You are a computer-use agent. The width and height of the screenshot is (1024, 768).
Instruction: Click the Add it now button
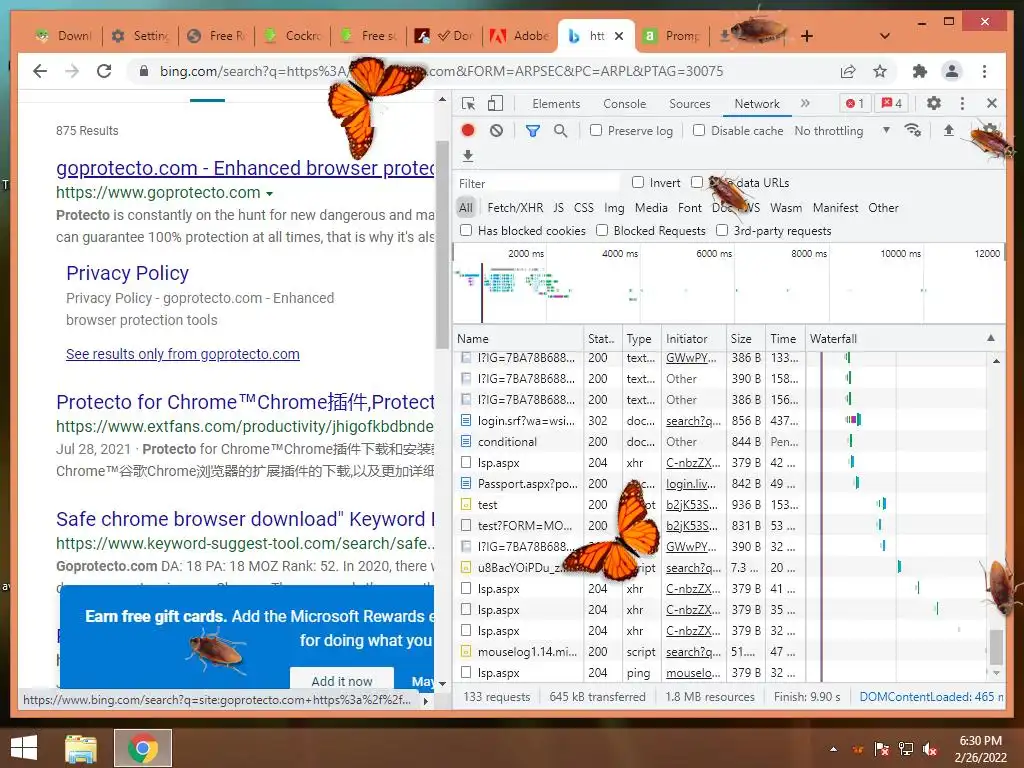342,680
